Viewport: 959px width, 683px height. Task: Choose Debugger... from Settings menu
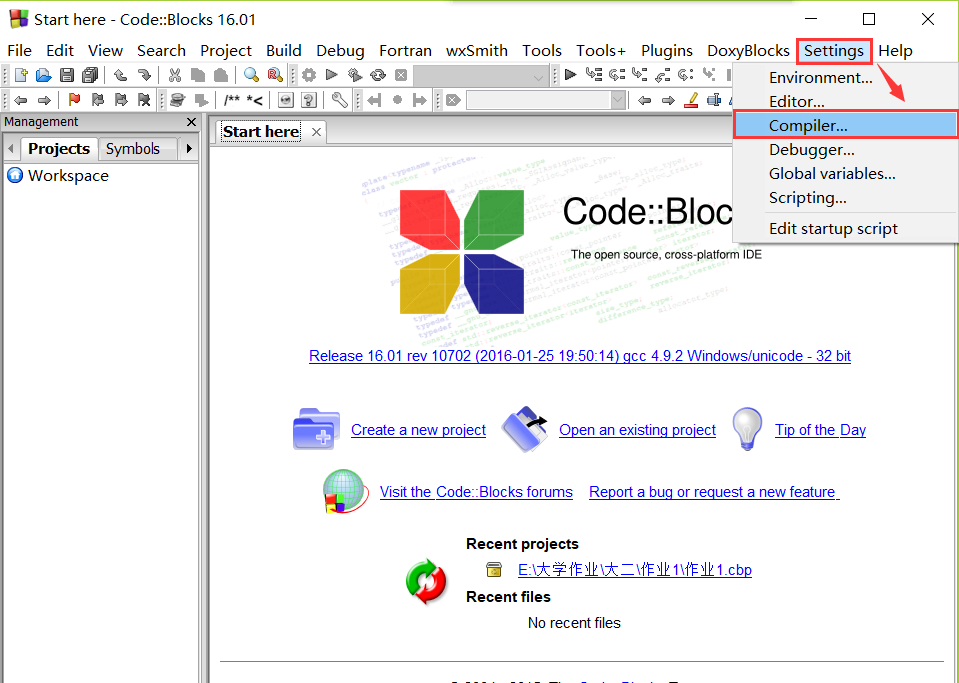845,150
